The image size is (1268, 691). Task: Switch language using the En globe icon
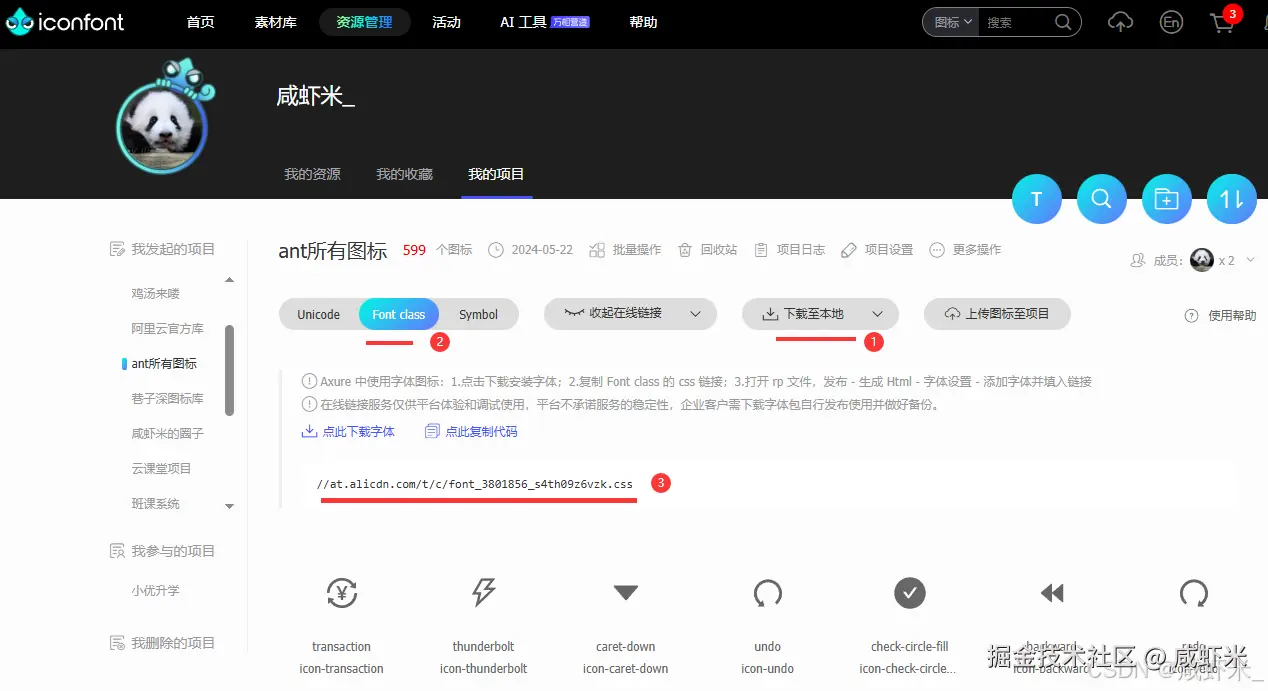pos(1171,22)
